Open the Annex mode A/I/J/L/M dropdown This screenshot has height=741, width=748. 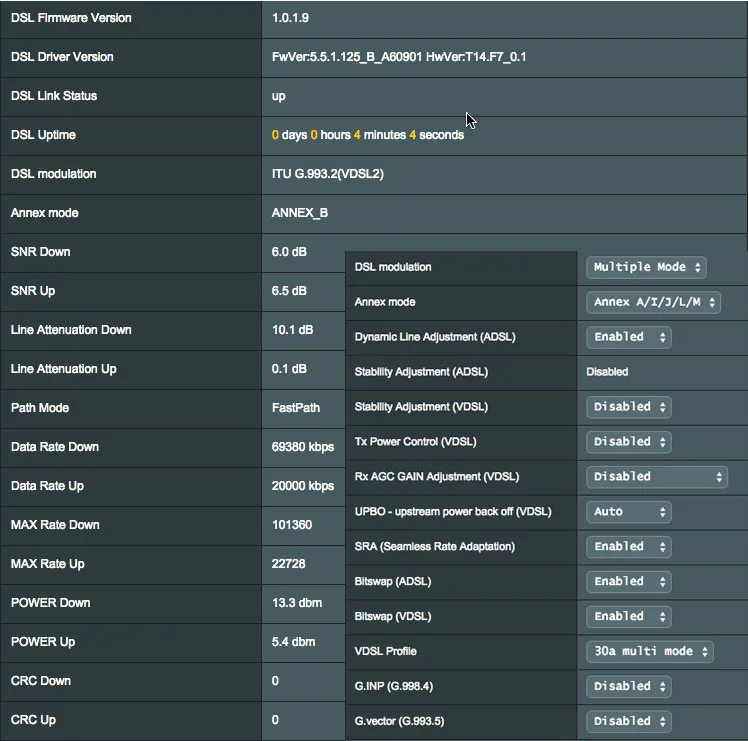tap(654, 302)
